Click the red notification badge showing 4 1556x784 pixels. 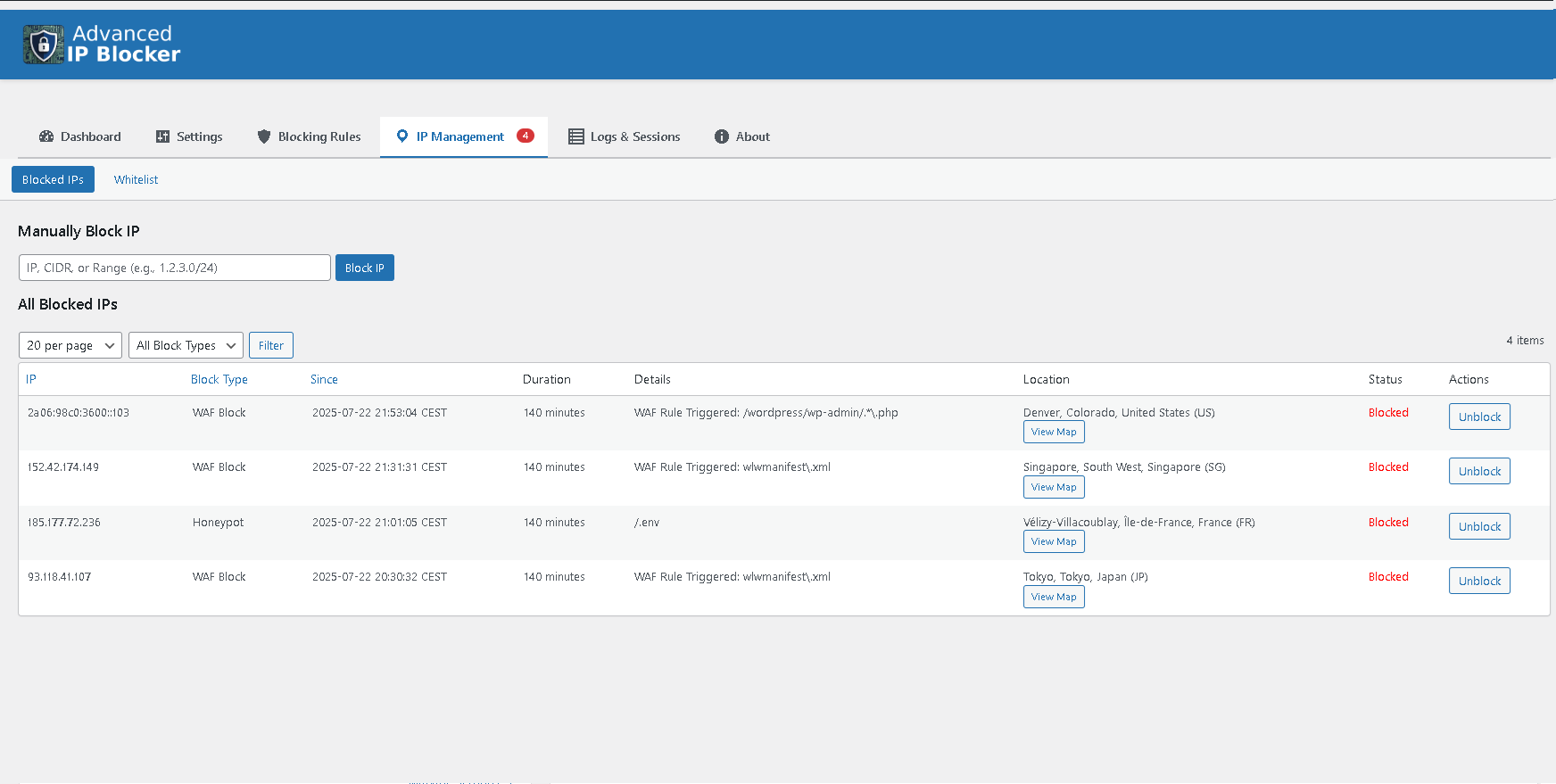[526, 136]
